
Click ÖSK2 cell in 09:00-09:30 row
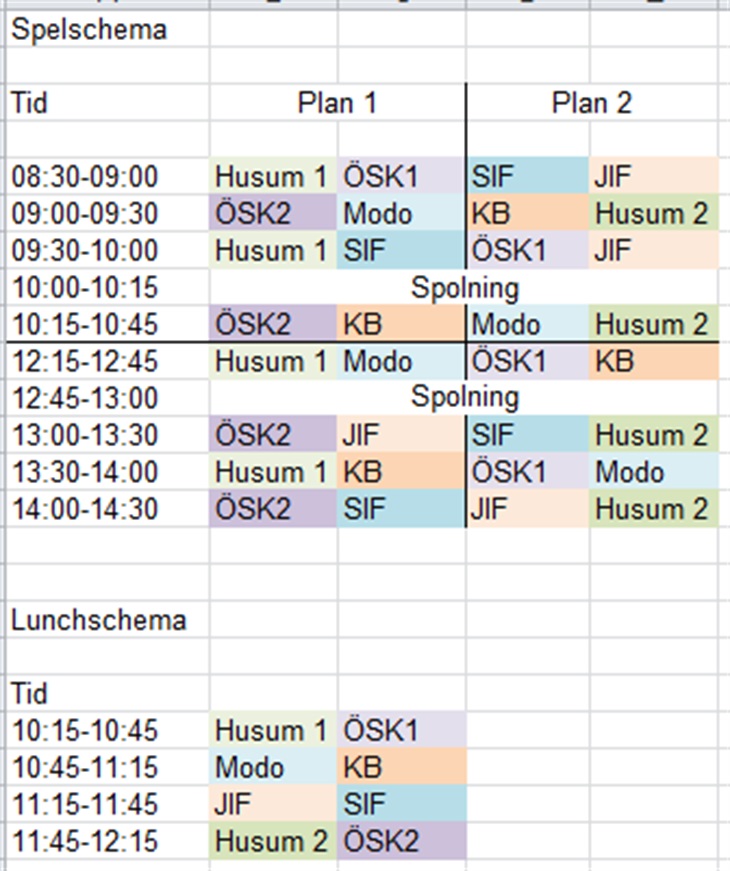point(273,213)
